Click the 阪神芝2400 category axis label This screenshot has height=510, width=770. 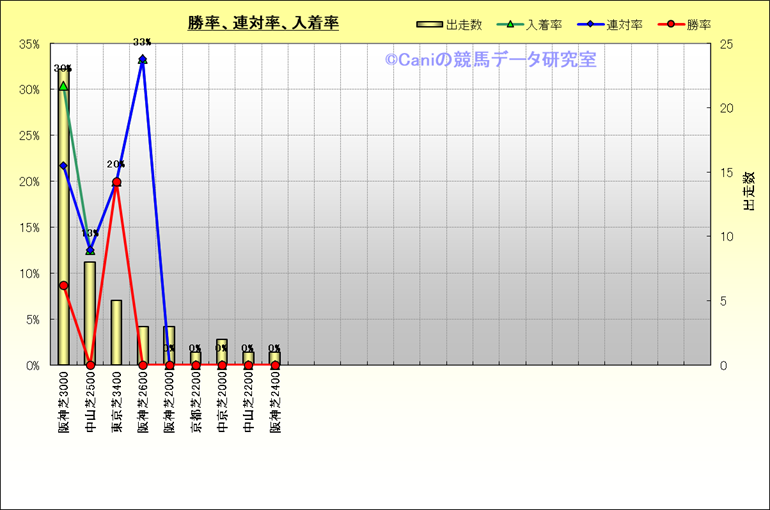coord(275,403)
